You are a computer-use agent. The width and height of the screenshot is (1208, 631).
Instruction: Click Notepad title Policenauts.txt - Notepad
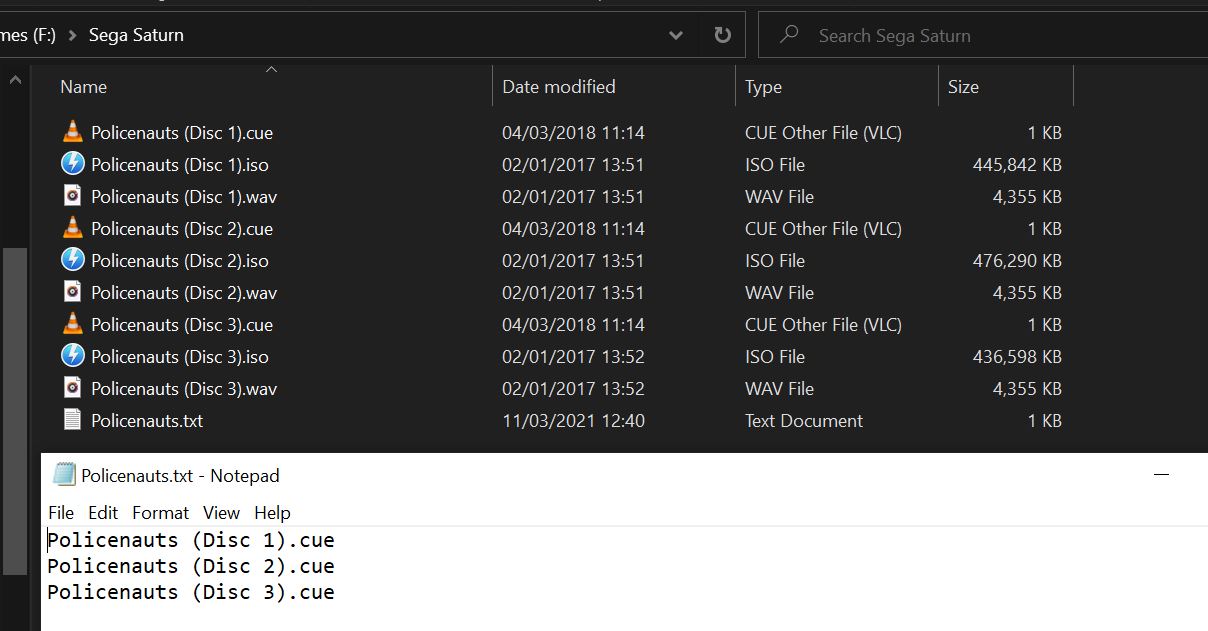(x=180, y=475)
